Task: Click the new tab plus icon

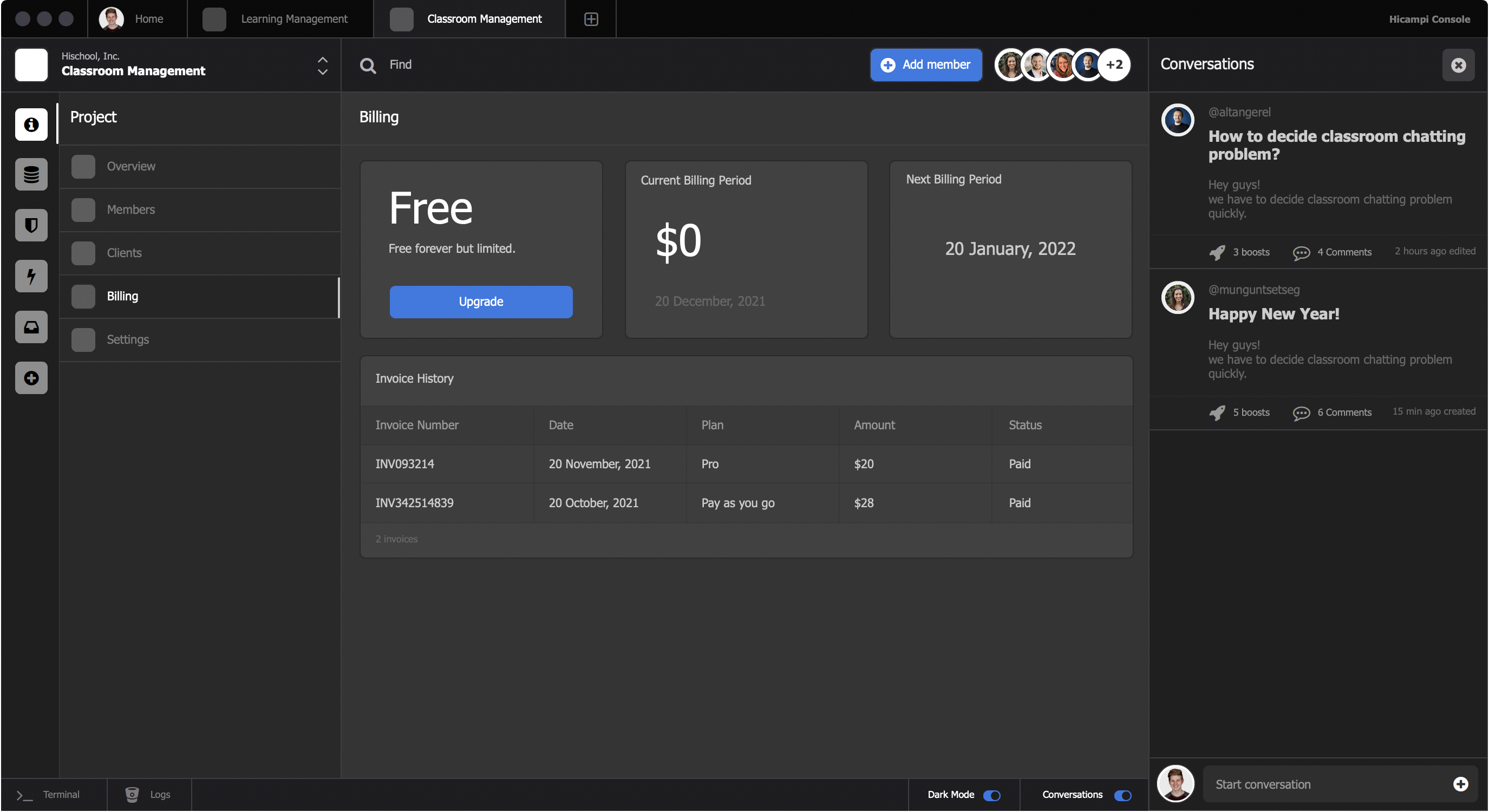Action: point(591,19)
